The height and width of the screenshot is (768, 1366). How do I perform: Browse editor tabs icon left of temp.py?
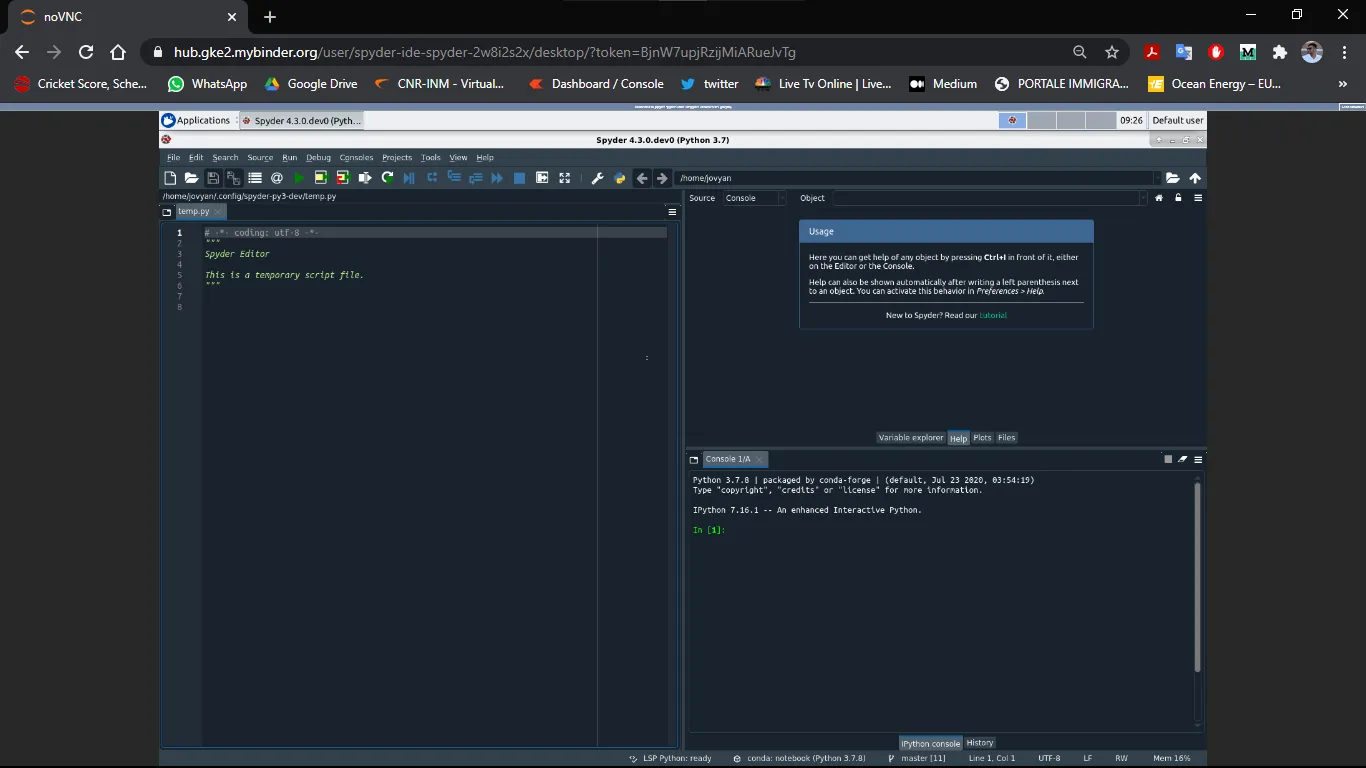pyautogui.click(x=167, y=212)
